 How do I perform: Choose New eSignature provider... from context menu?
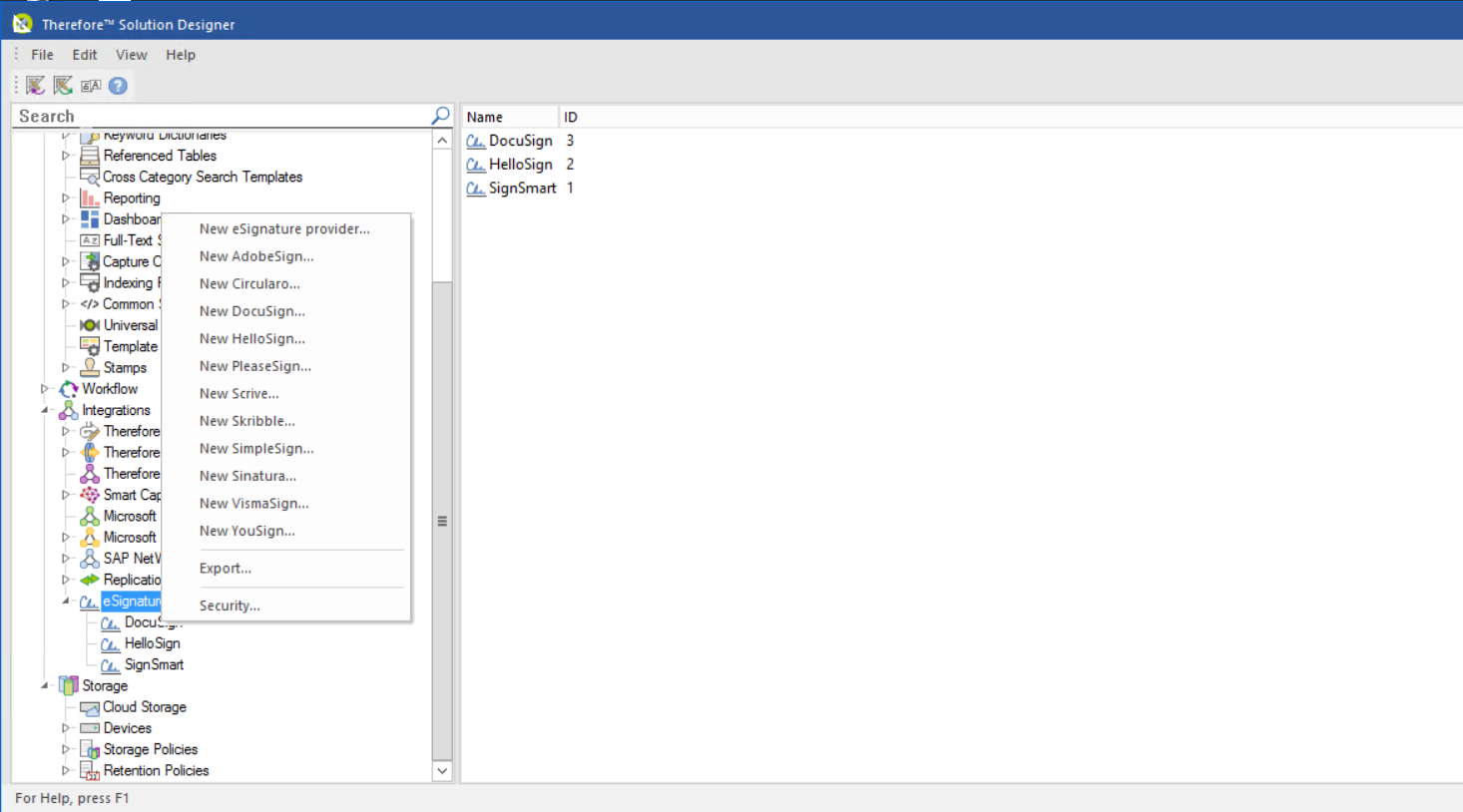(286, 228)
